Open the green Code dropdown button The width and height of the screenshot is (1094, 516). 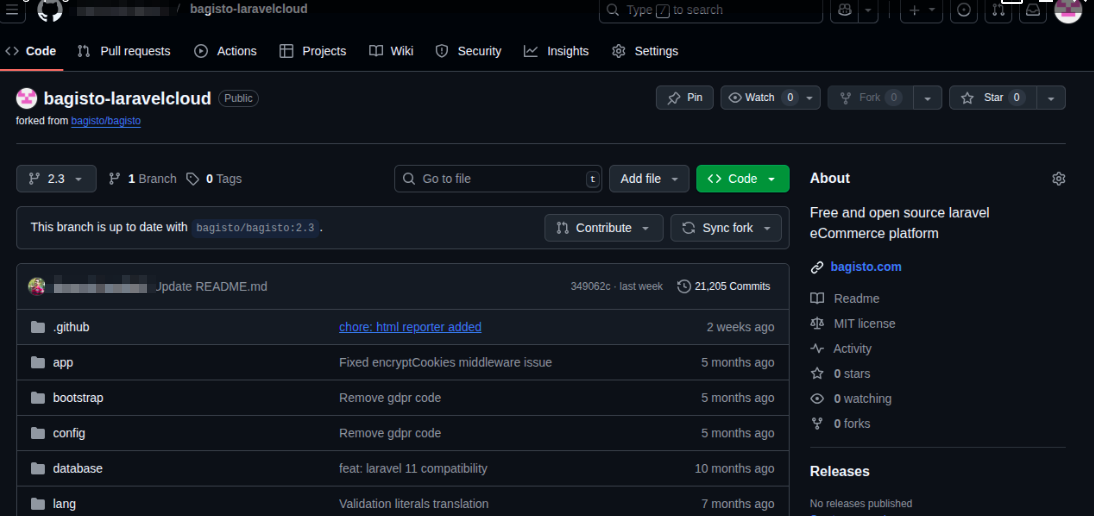[x=742, y=179]
